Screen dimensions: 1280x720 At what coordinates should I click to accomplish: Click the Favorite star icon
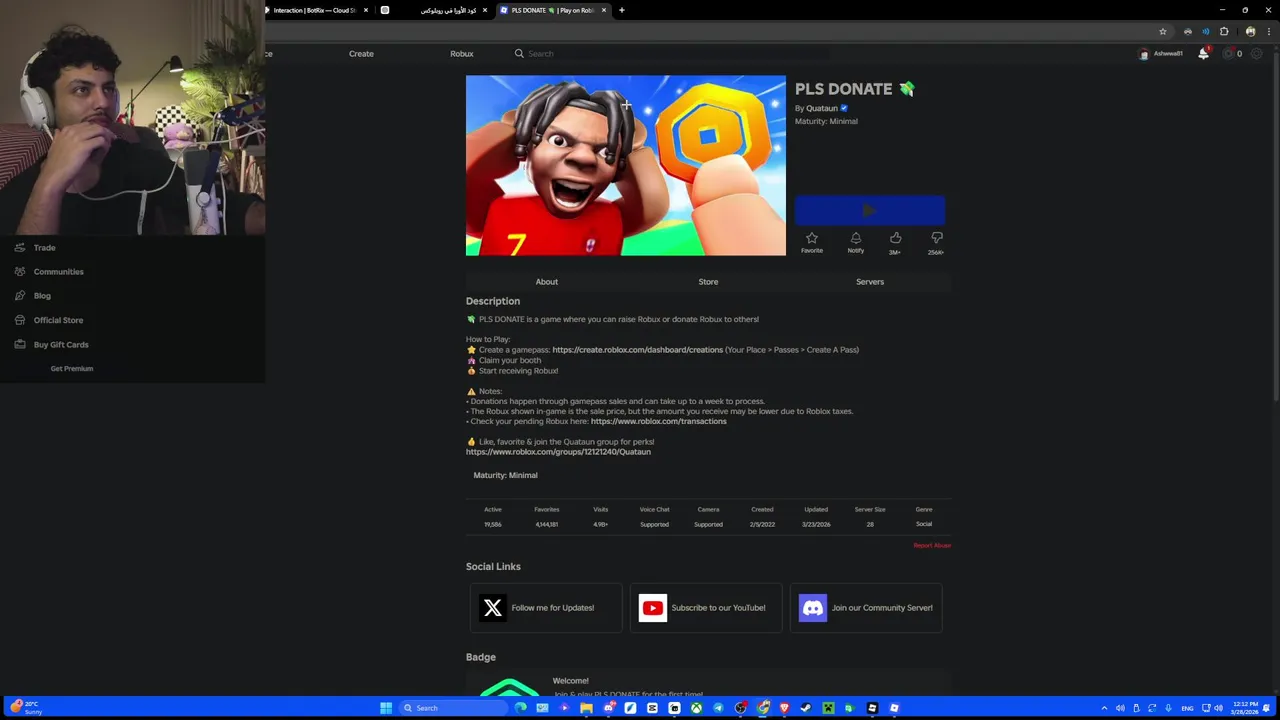click(812, 238)
